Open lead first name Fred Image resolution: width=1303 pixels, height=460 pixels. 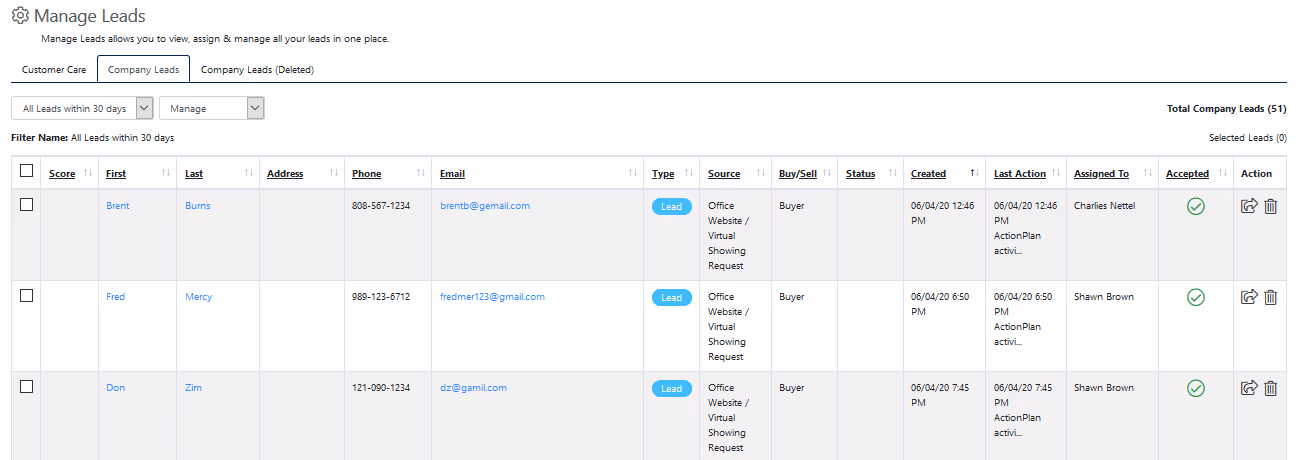[x=116, y=297]
